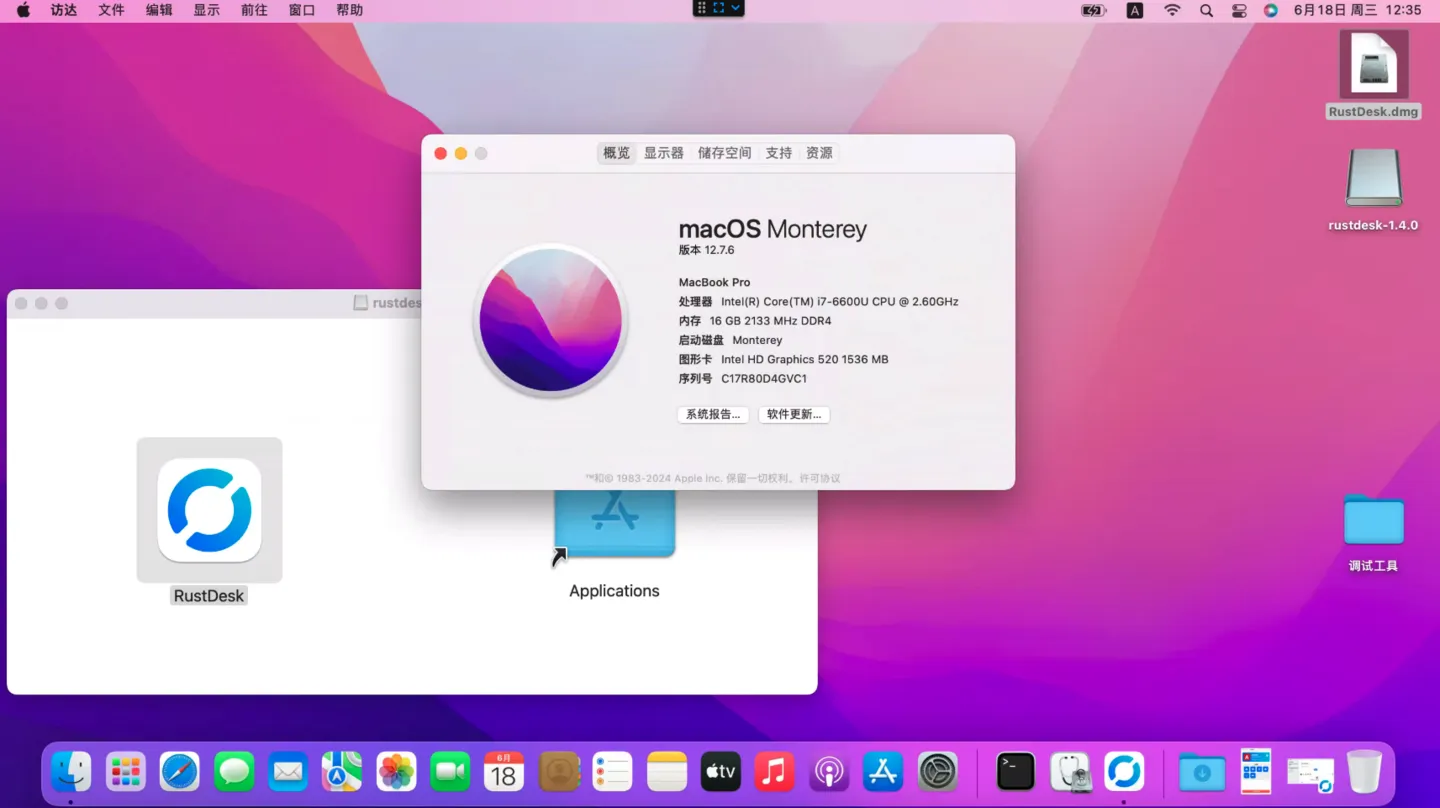The height and width of the screenshot is (808, 1440).
Task: Expand the screen capture toolbar chevron
Action: pyautogui.click(x=737, y=8)
